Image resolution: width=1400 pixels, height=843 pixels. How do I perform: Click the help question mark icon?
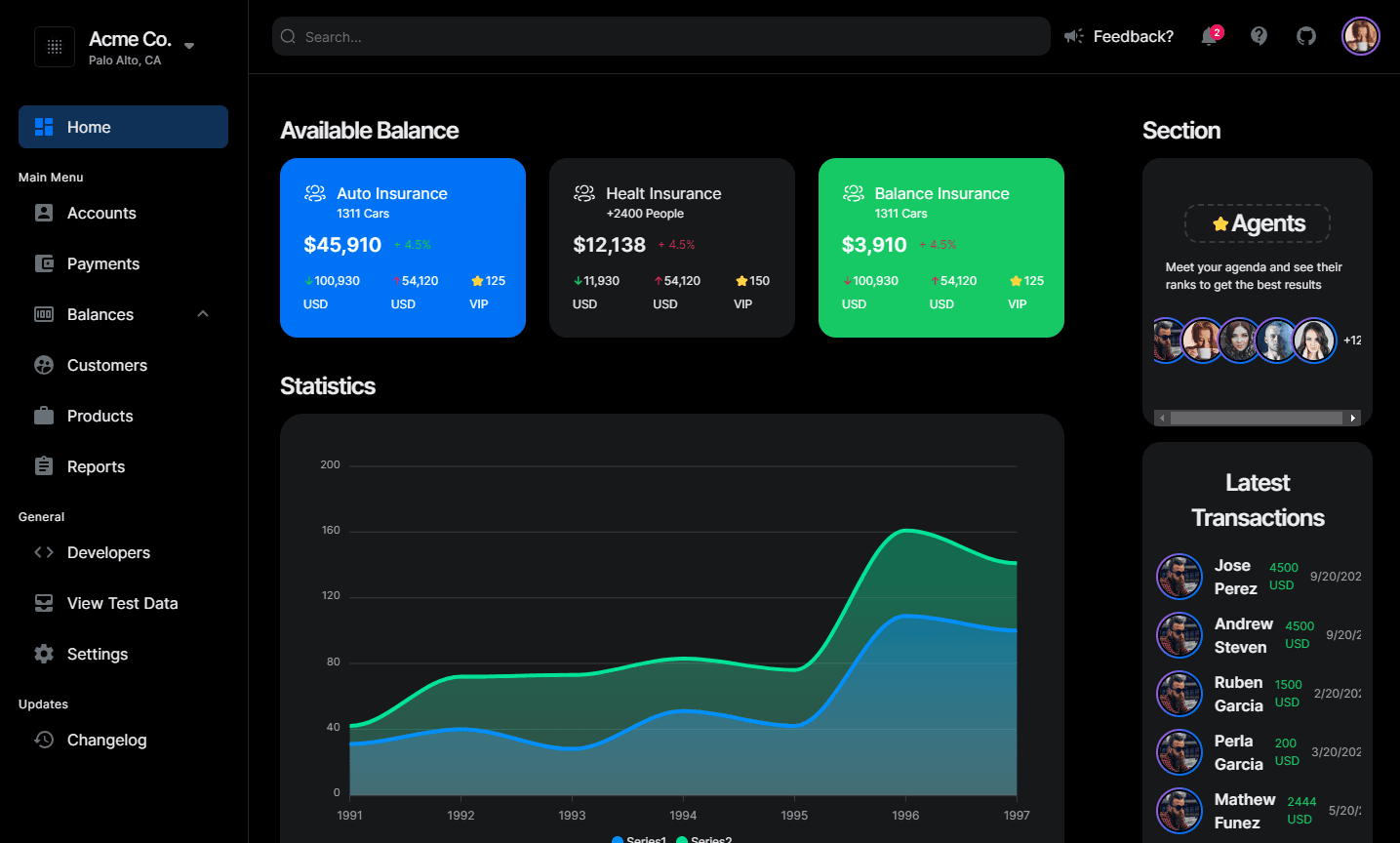coord(1260,36)
